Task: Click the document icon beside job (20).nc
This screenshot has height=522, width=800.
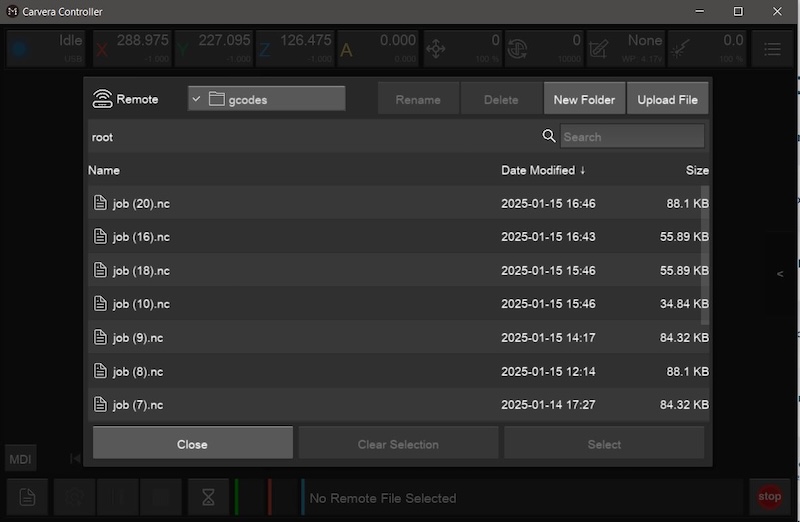Action: point(100,203)
